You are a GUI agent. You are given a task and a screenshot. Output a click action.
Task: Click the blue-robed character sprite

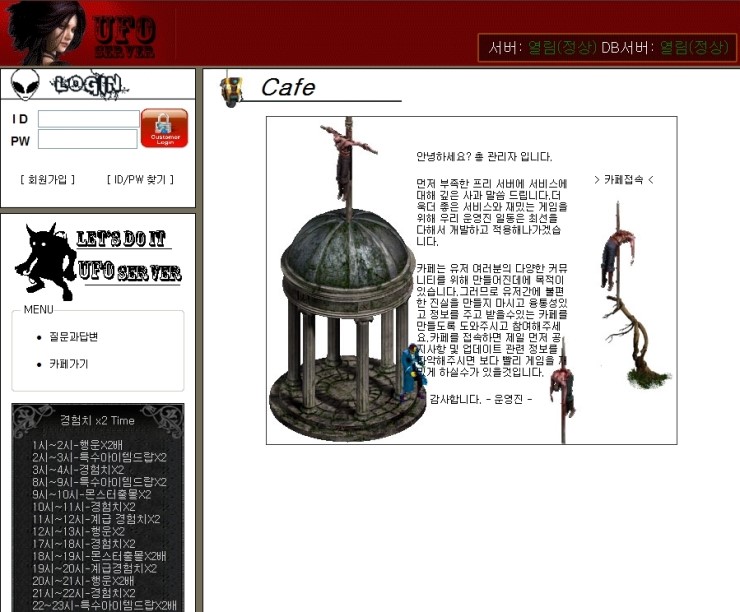tap(413, 372)
